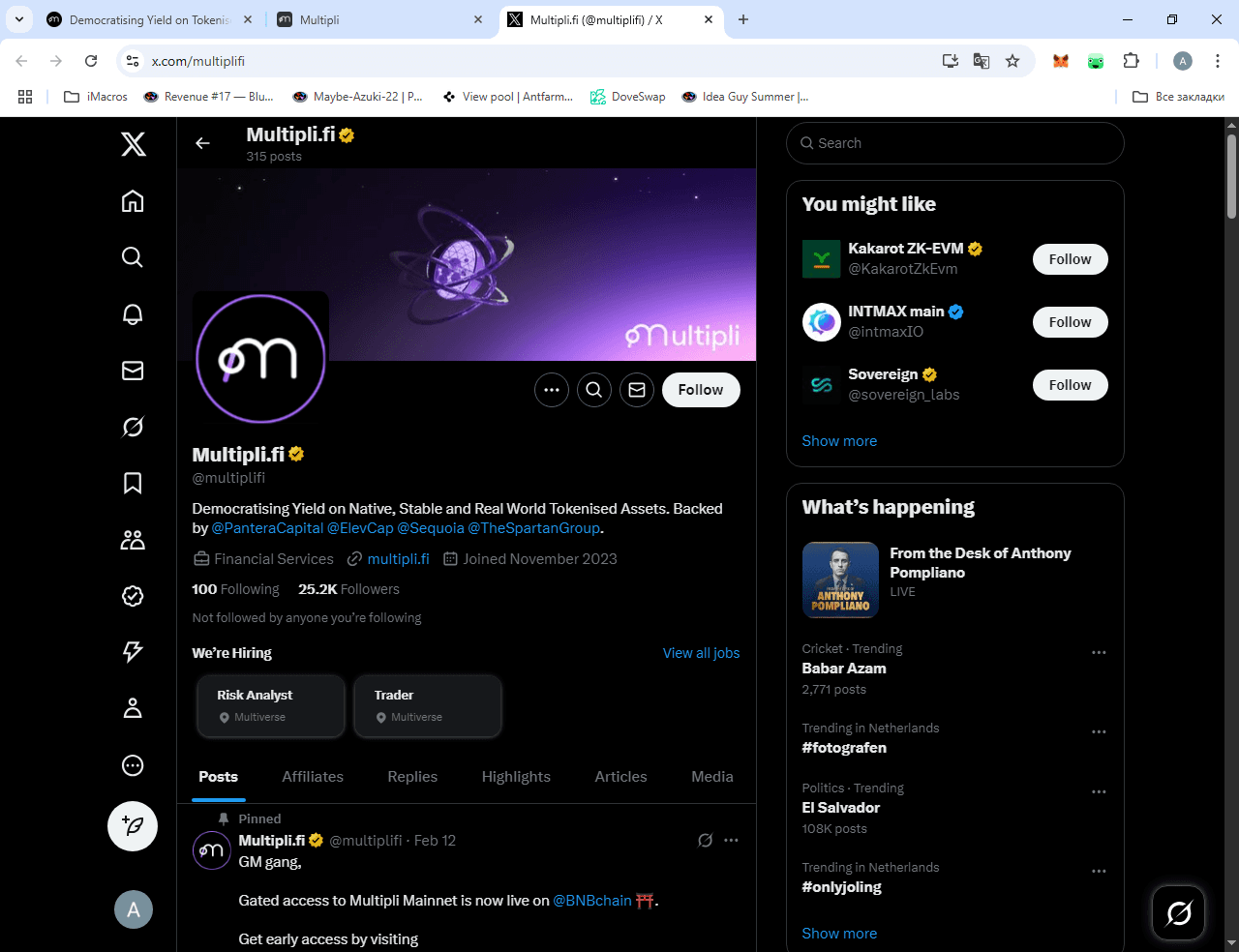Open floating Grok button at bottom right

tap(1179, 912)
